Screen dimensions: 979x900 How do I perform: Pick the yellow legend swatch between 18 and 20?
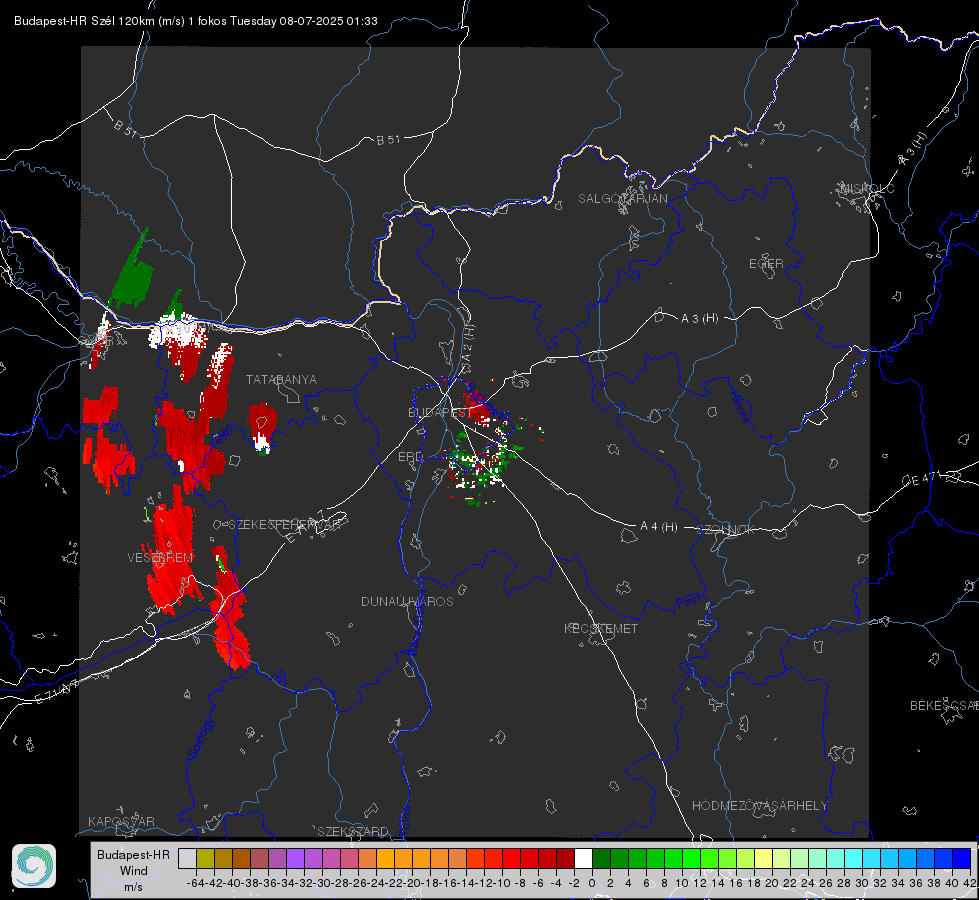coord(764,858)
